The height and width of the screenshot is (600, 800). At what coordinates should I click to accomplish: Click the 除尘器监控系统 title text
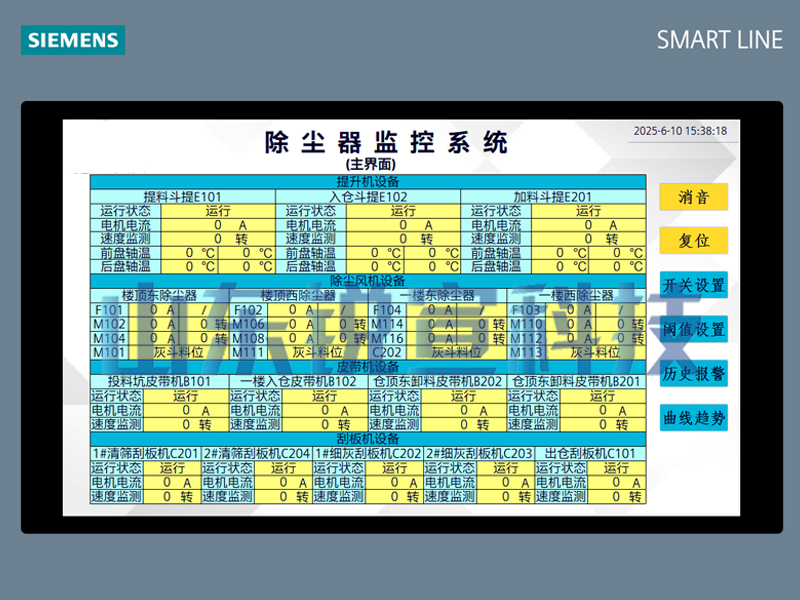[x=386, y=142]
